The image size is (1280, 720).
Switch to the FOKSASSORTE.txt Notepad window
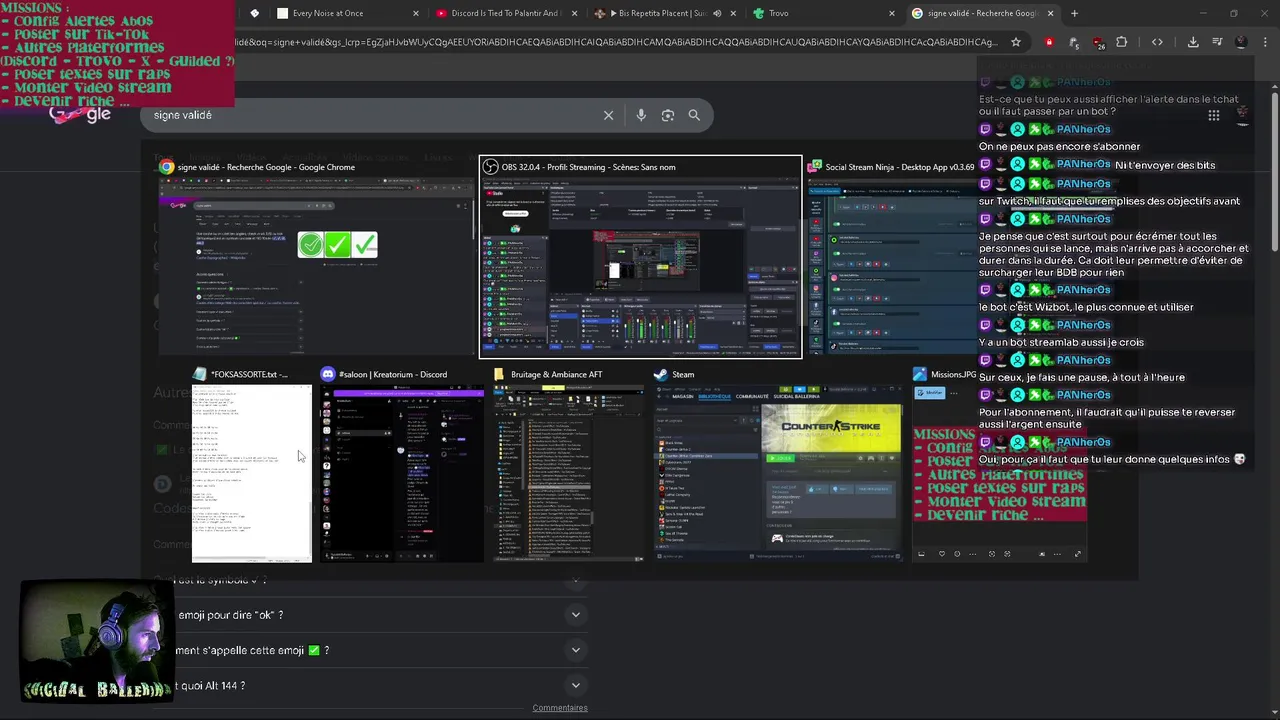(251, 465)
